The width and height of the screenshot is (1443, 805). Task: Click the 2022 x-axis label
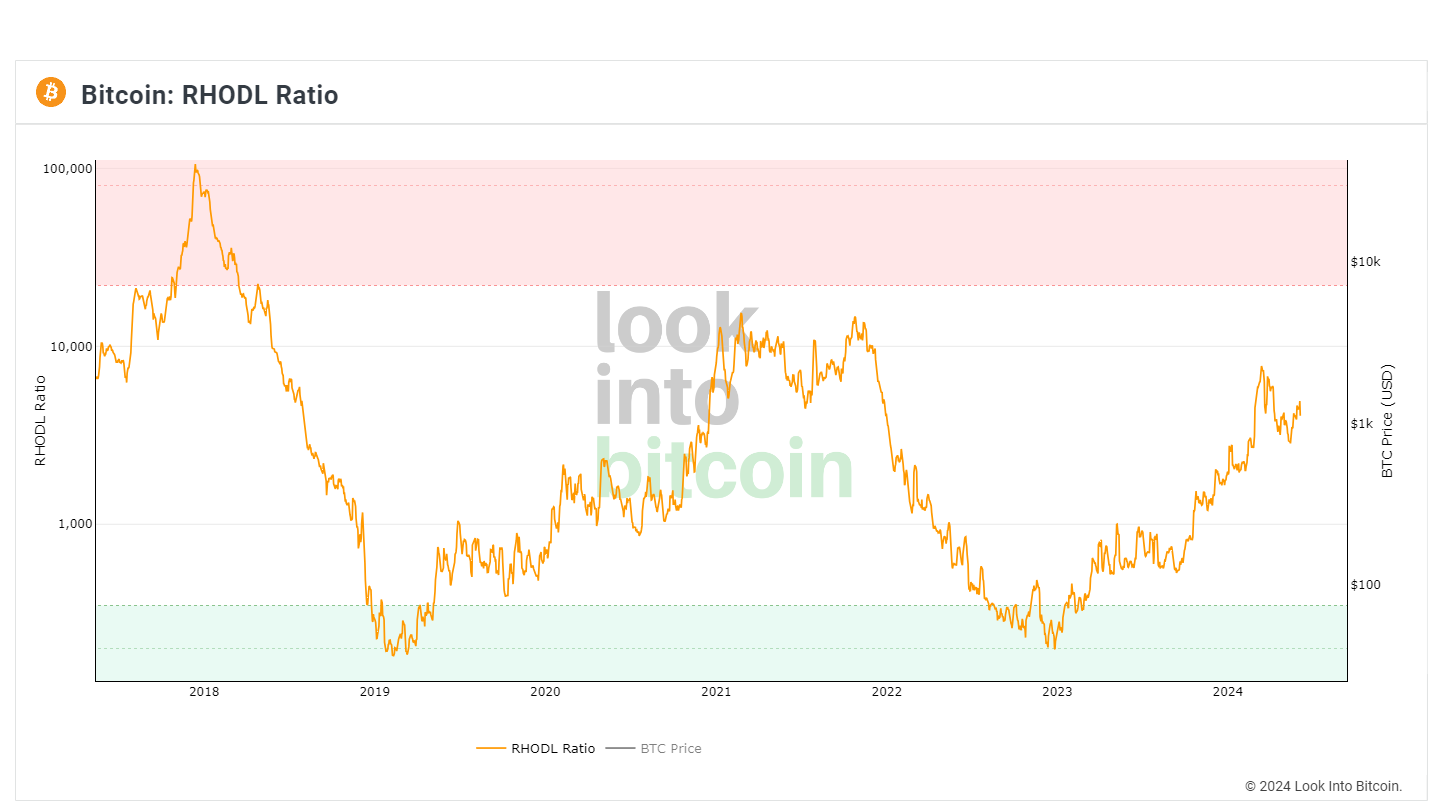[x=886, y=692]
